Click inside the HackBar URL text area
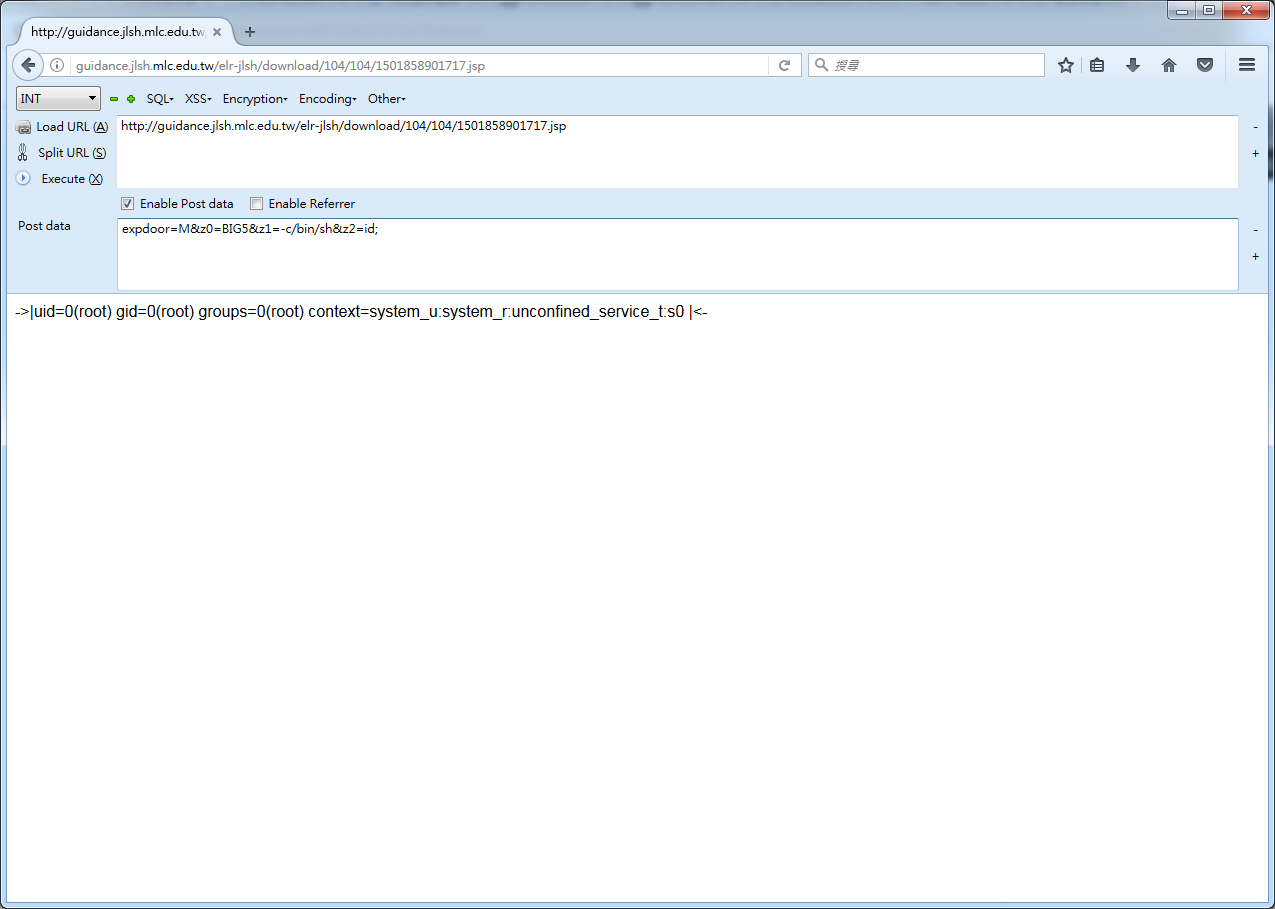The height and width of the screenshot is (909, 1275). pyautogui.click(x=677, y=152)
